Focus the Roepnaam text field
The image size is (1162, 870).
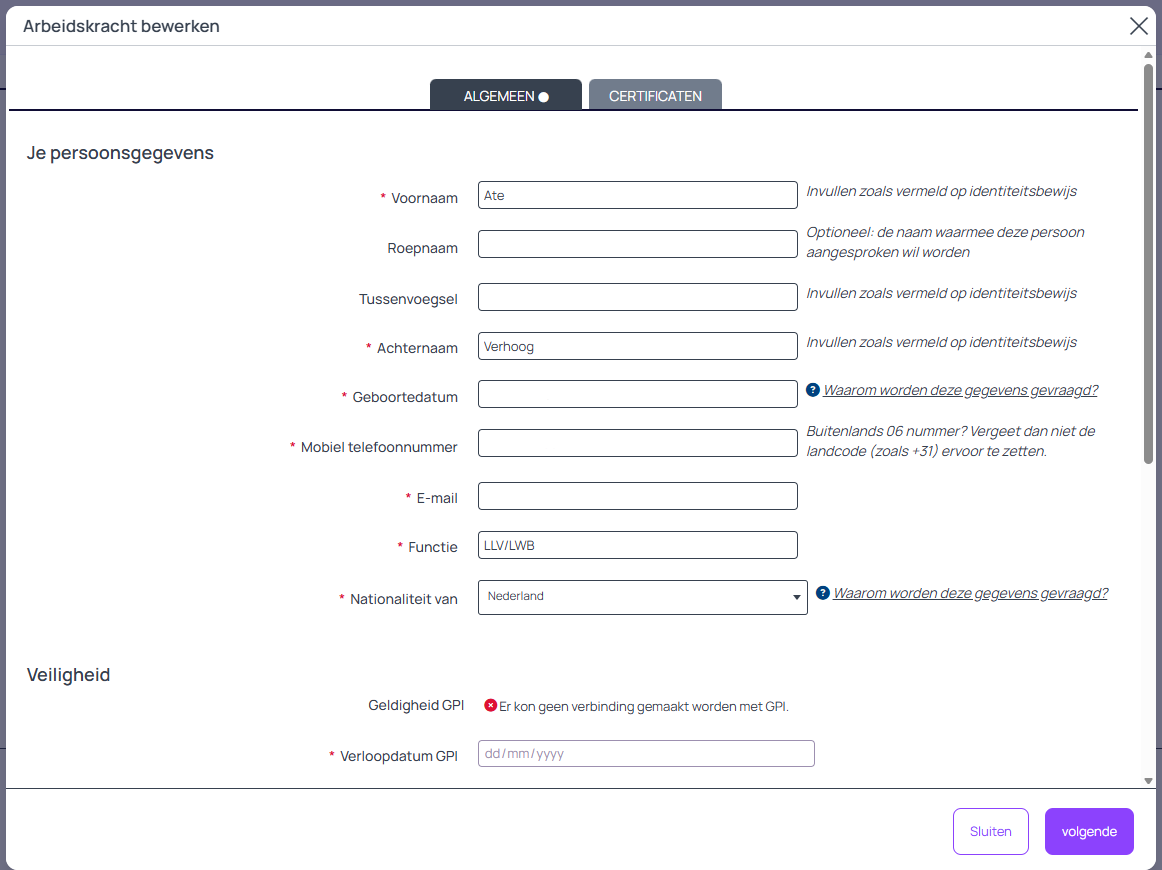[x=637, y=244]
